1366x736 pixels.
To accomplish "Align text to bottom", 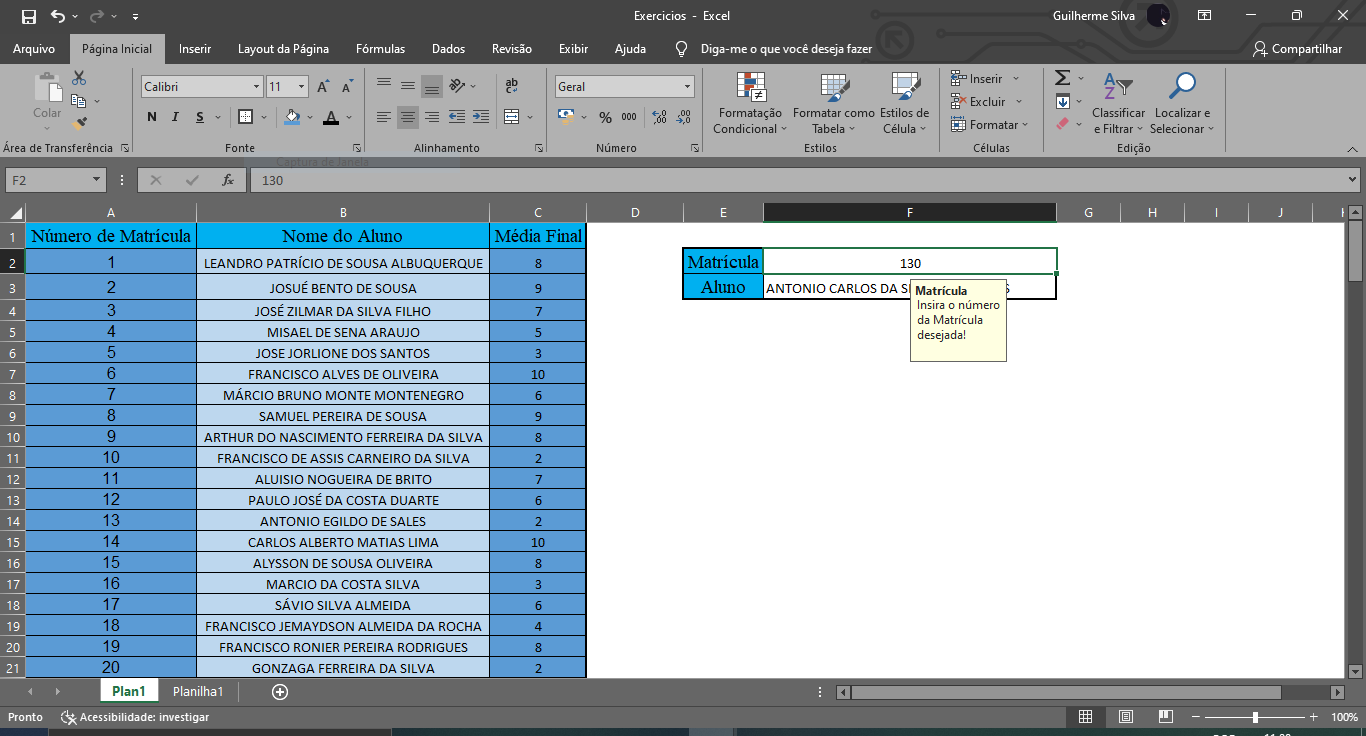I will tap(432, 87).
